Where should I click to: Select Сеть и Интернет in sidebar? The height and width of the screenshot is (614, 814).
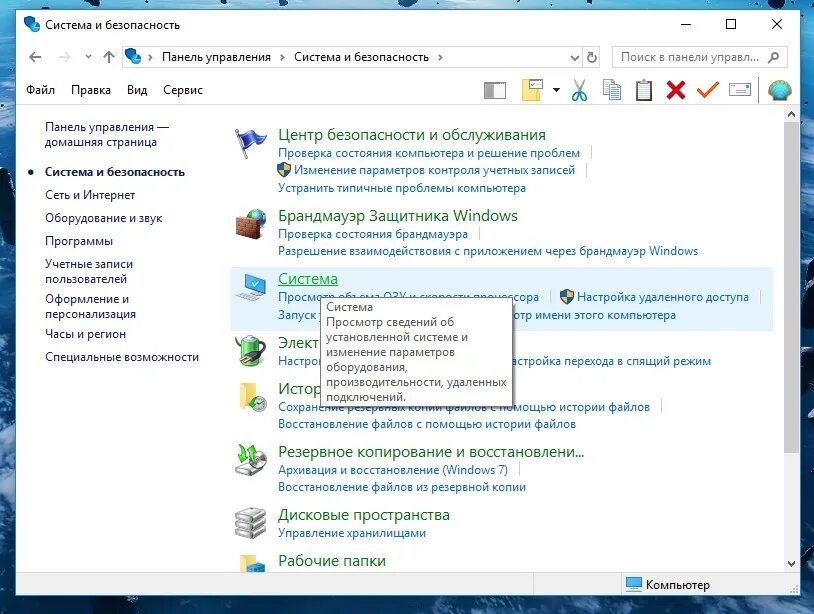(90, 195)
